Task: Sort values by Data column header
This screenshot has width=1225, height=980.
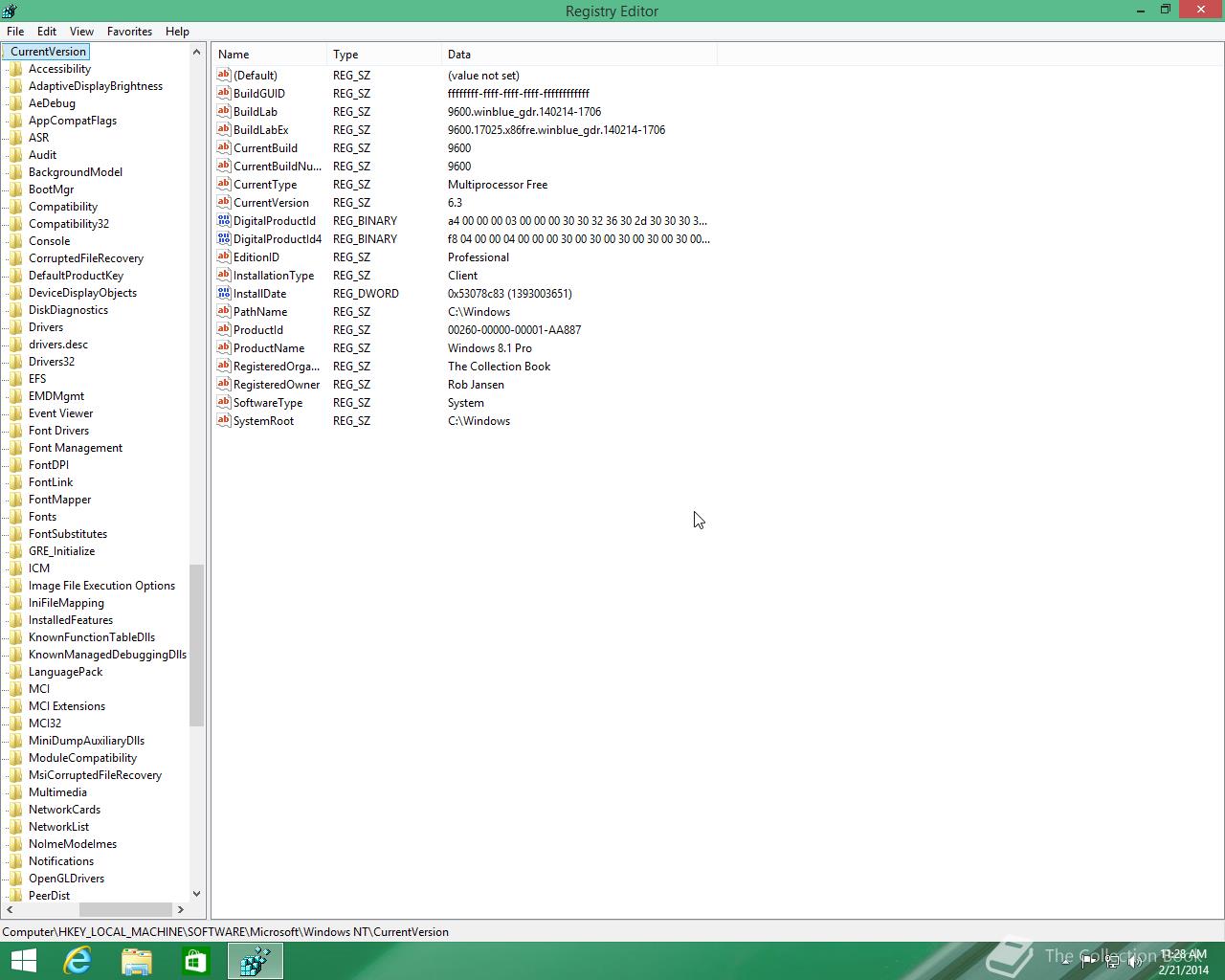Action: tap(580, 55)
